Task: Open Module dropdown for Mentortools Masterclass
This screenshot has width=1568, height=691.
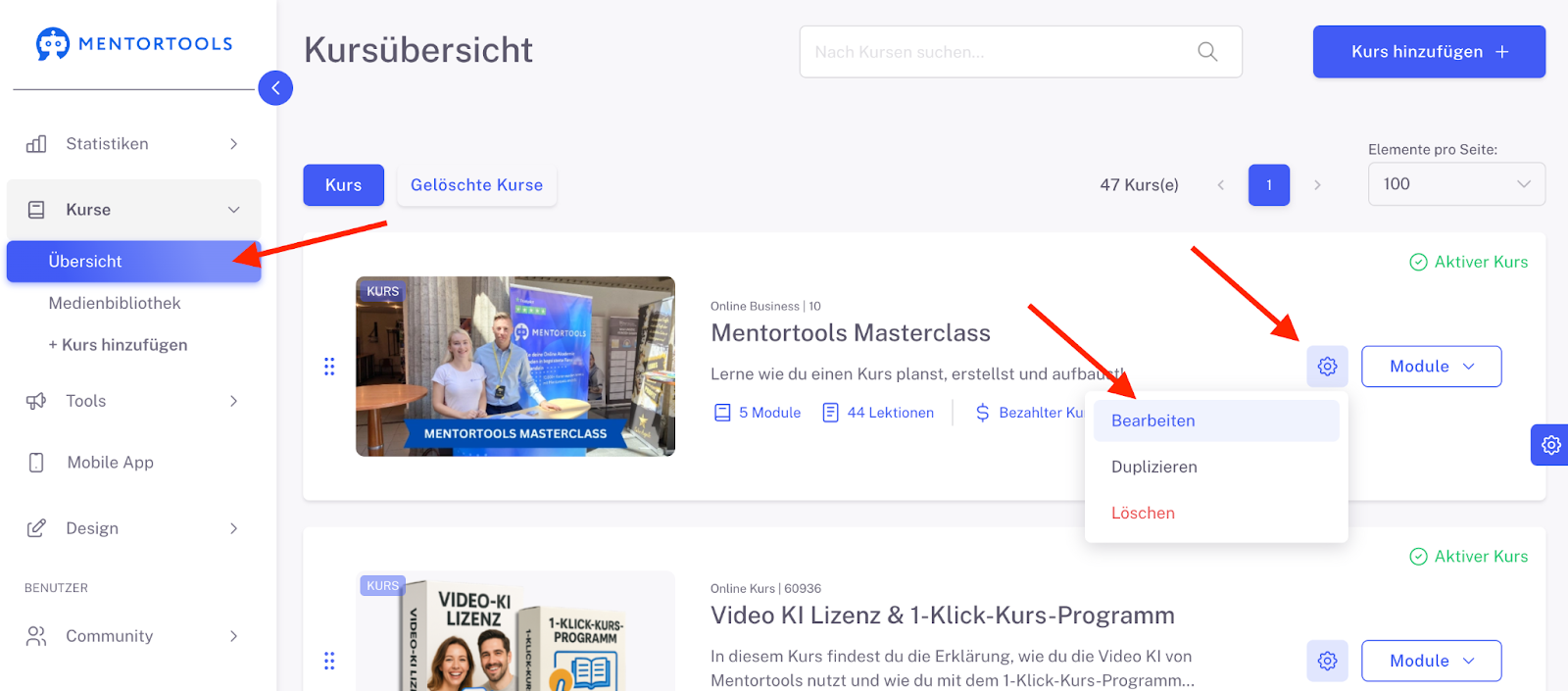Action: (x=1431, y=367)
